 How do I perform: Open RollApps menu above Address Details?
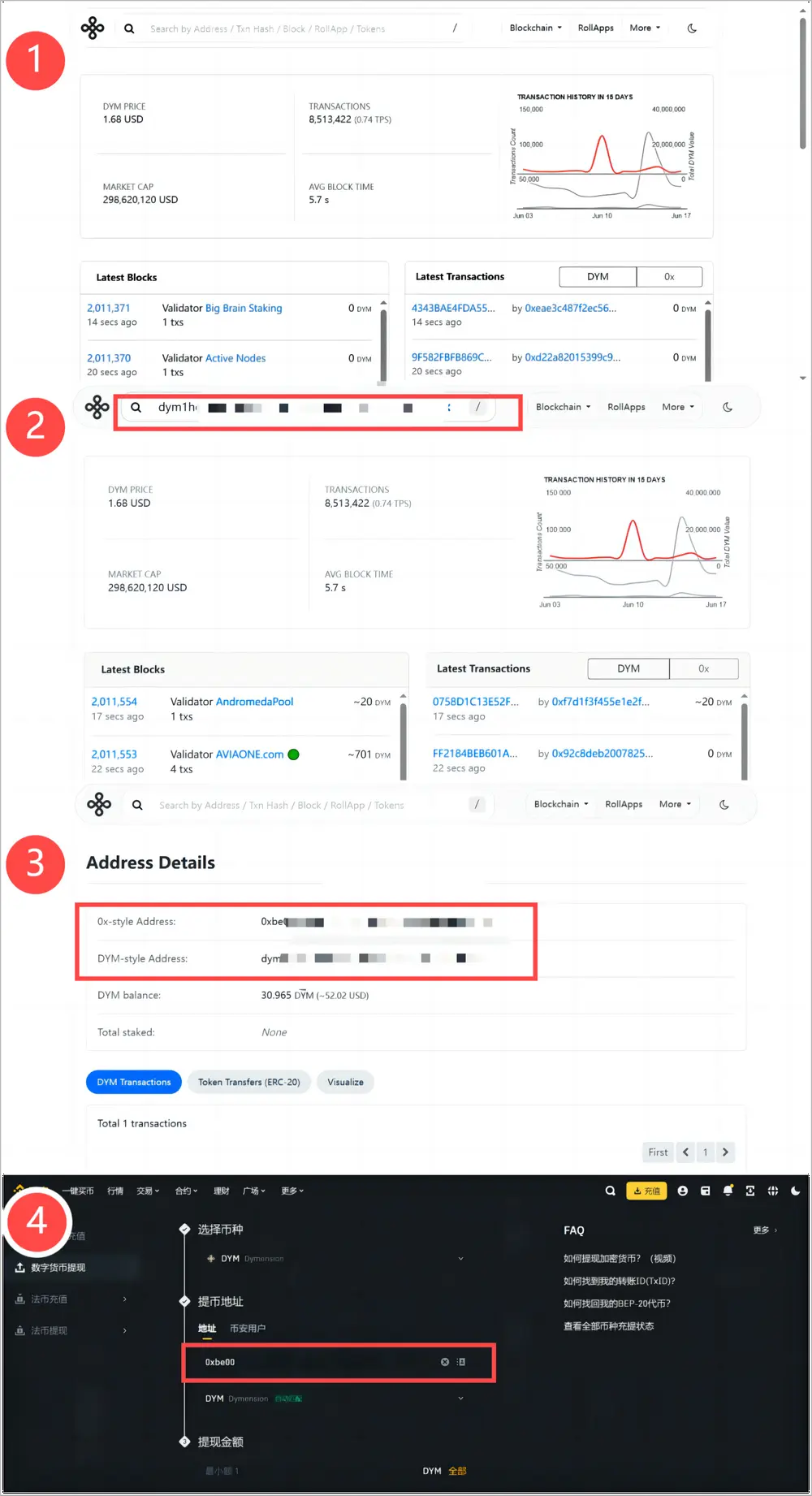[624, 804]
